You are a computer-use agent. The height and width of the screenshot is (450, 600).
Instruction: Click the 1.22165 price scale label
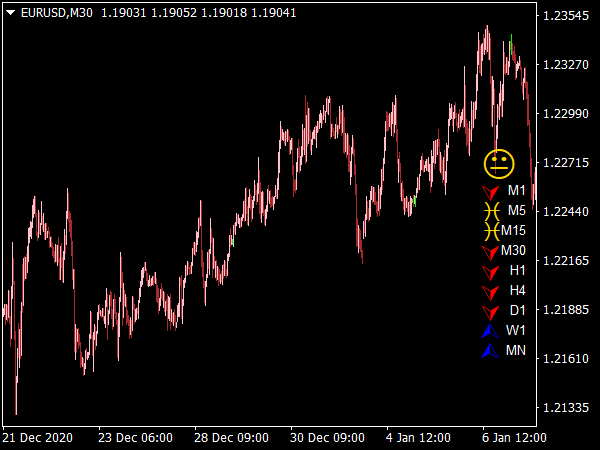coord(566,261)
